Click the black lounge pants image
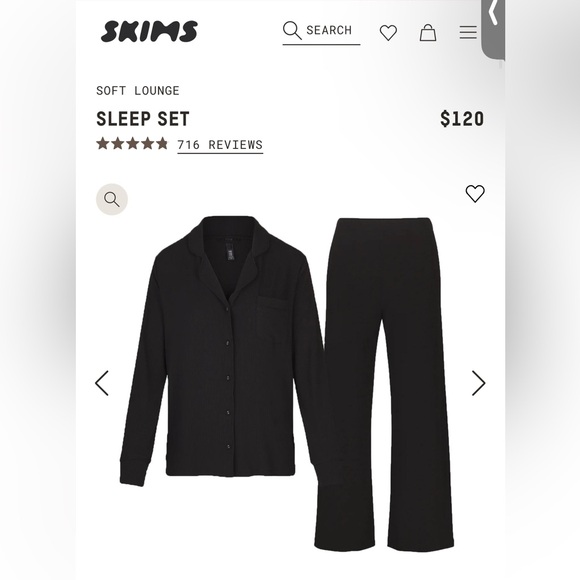The height and width of the screenshot is (580, 580). (x=384, y=384)
